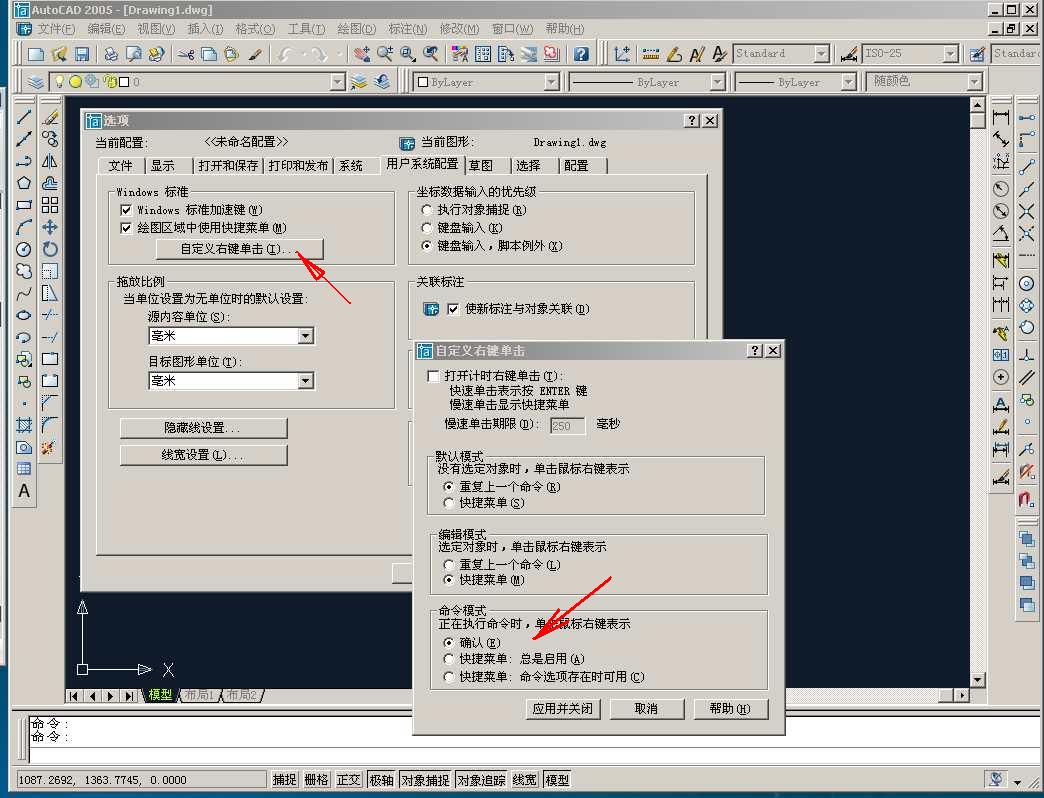Select the Linear Dimension tool
Screen dimensions: 1044x798
(x=1001, y=117)
